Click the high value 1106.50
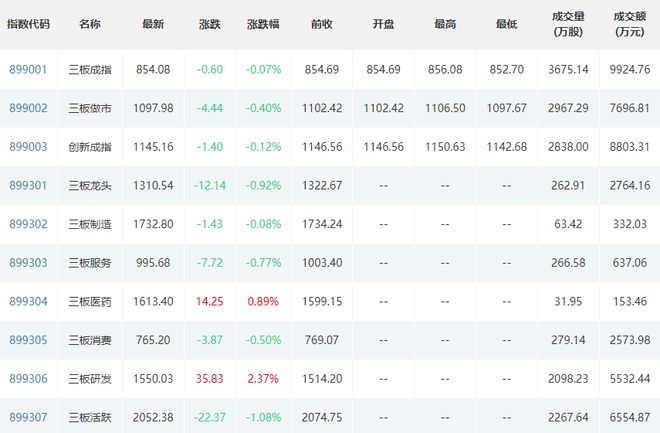660x433 pixels. pos(445,108)
